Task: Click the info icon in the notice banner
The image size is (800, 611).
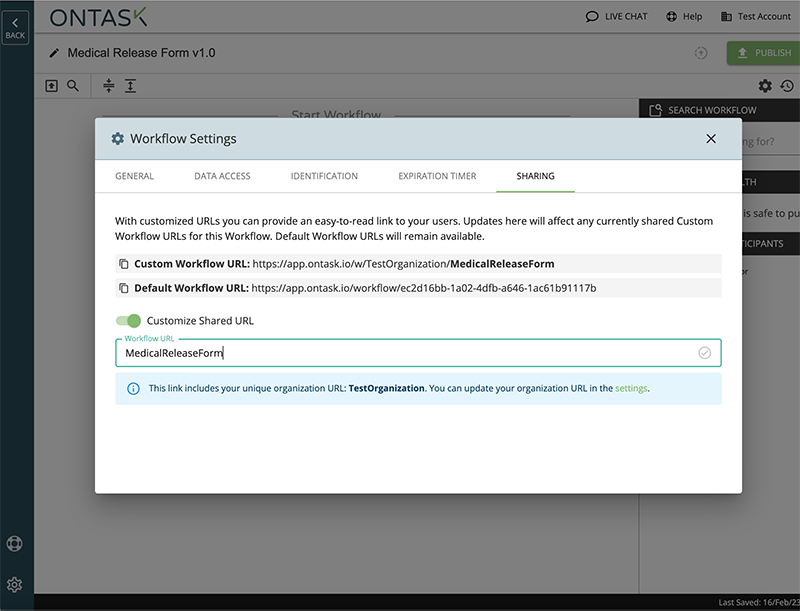Action: click(x=133, y=389)
